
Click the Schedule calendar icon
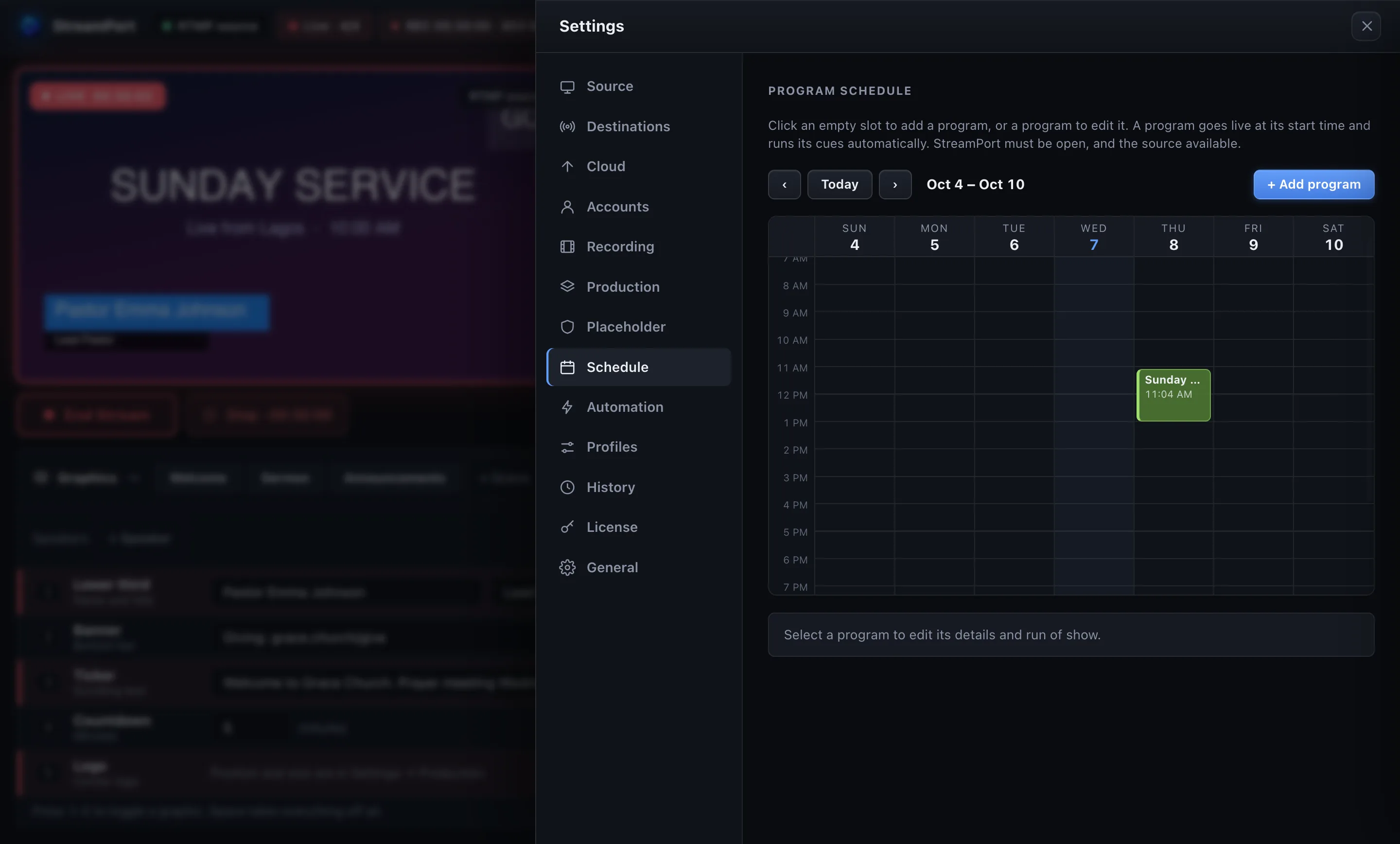pos(567,367)
